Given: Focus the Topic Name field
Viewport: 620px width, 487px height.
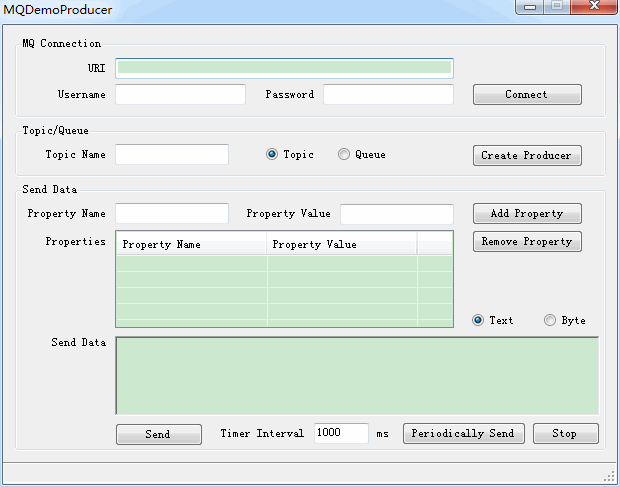Looking at the screenshot, I should coord(172,155).
